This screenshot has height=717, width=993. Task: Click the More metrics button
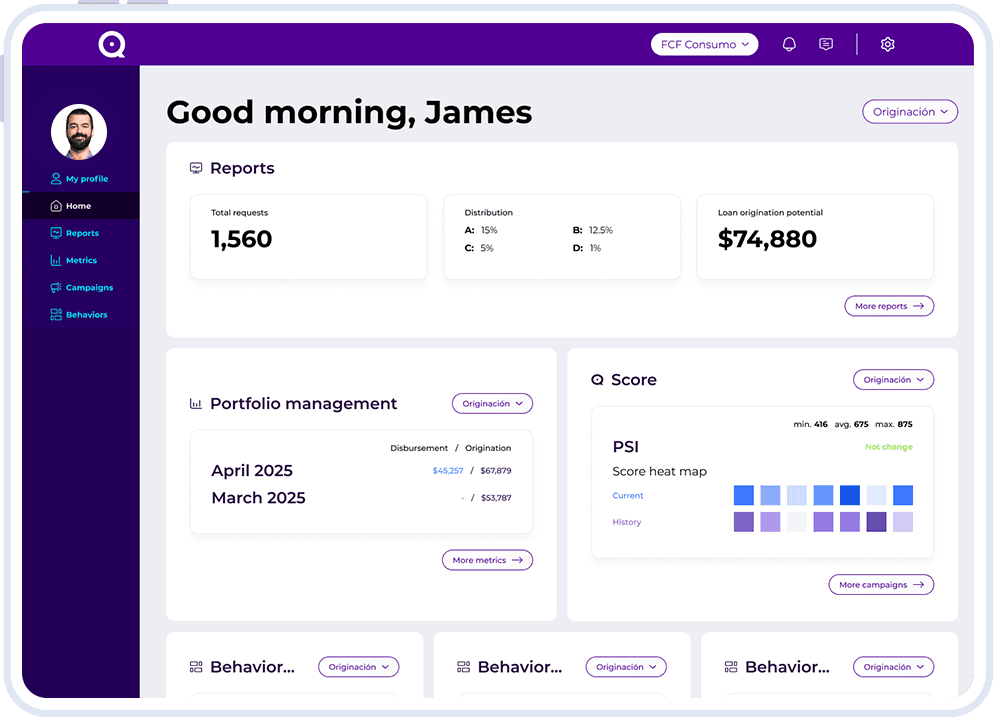[487, 560]
